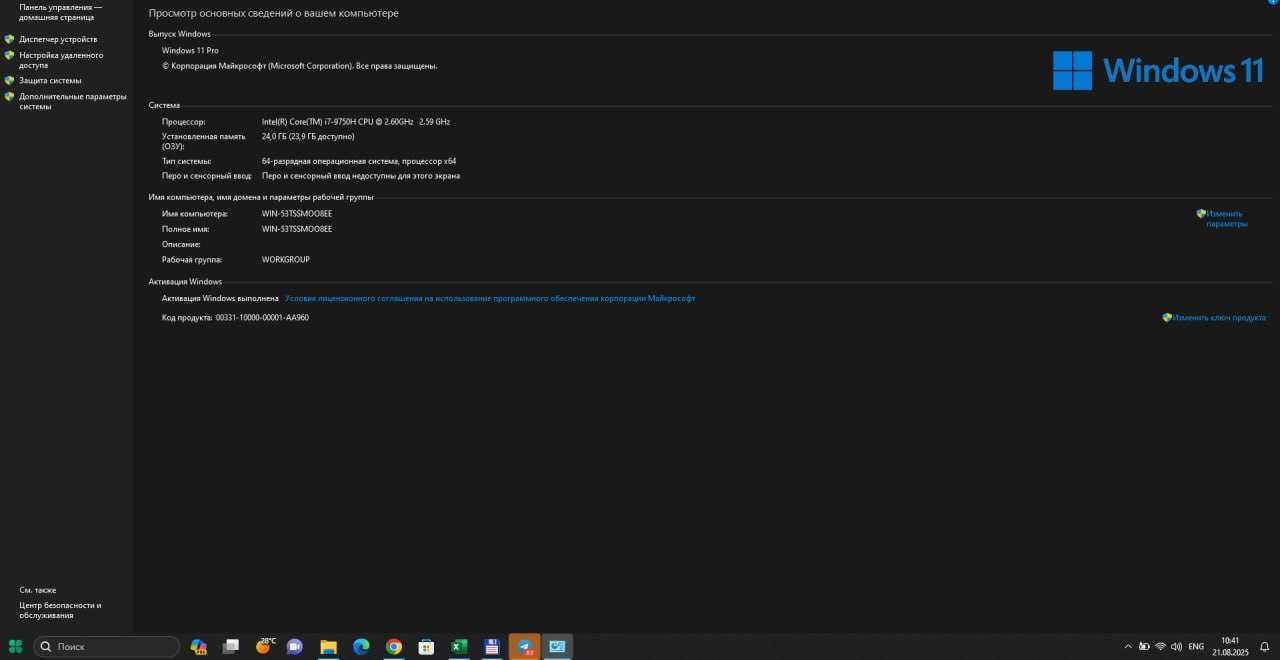Open Task View from the taskbar
Image resolution: width=1280 pixels, height=660 pixels.
point(230,647)
